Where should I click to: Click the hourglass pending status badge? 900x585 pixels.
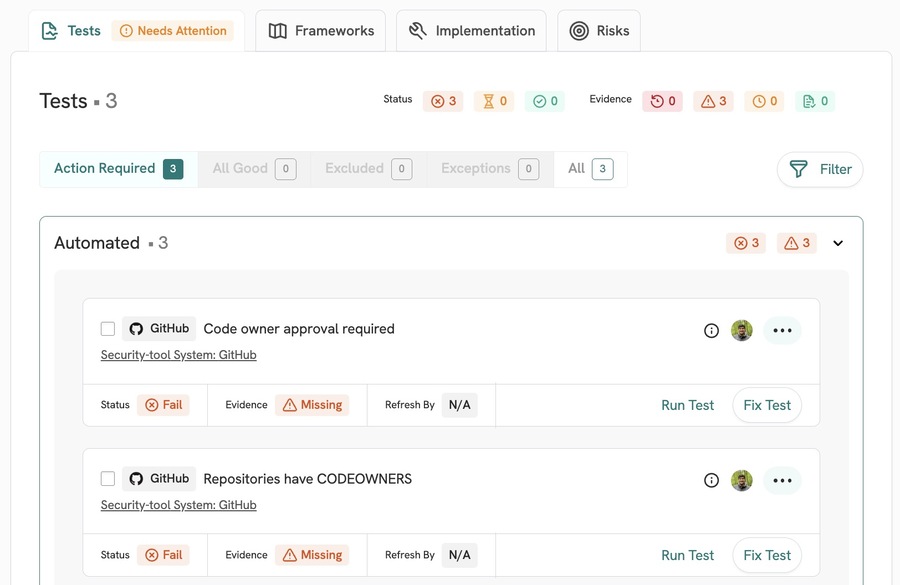coord(494,101)
